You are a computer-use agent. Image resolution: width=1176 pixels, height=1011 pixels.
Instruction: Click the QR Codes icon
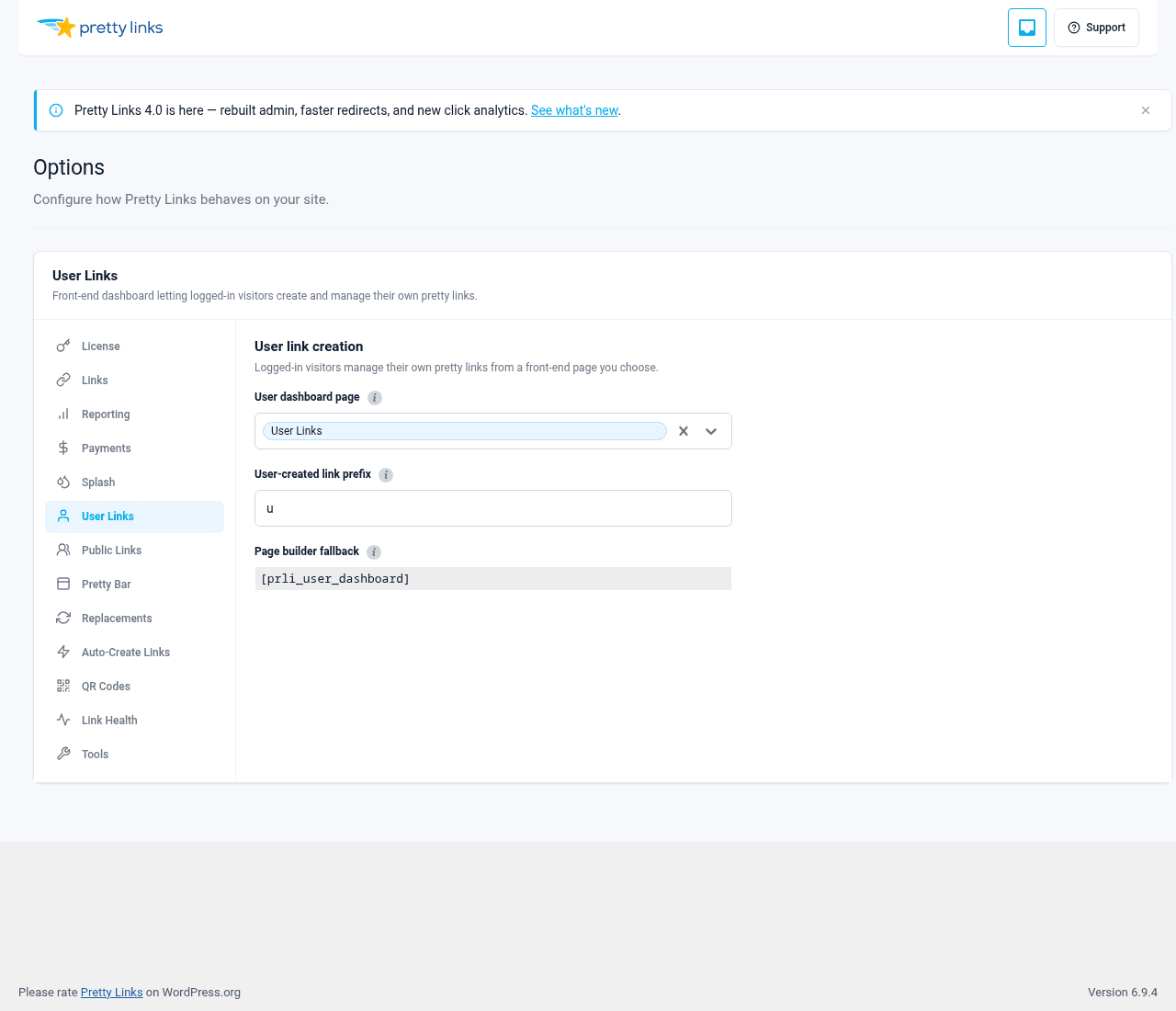click(x=63, y=687)
